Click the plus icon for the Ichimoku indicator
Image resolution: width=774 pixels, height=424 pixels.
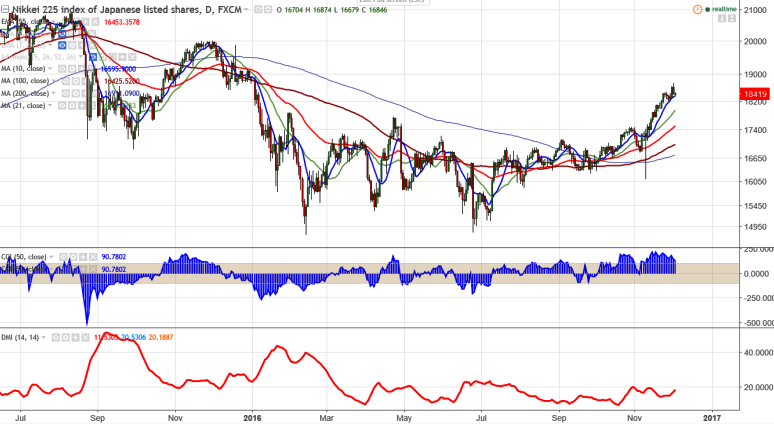122,57
